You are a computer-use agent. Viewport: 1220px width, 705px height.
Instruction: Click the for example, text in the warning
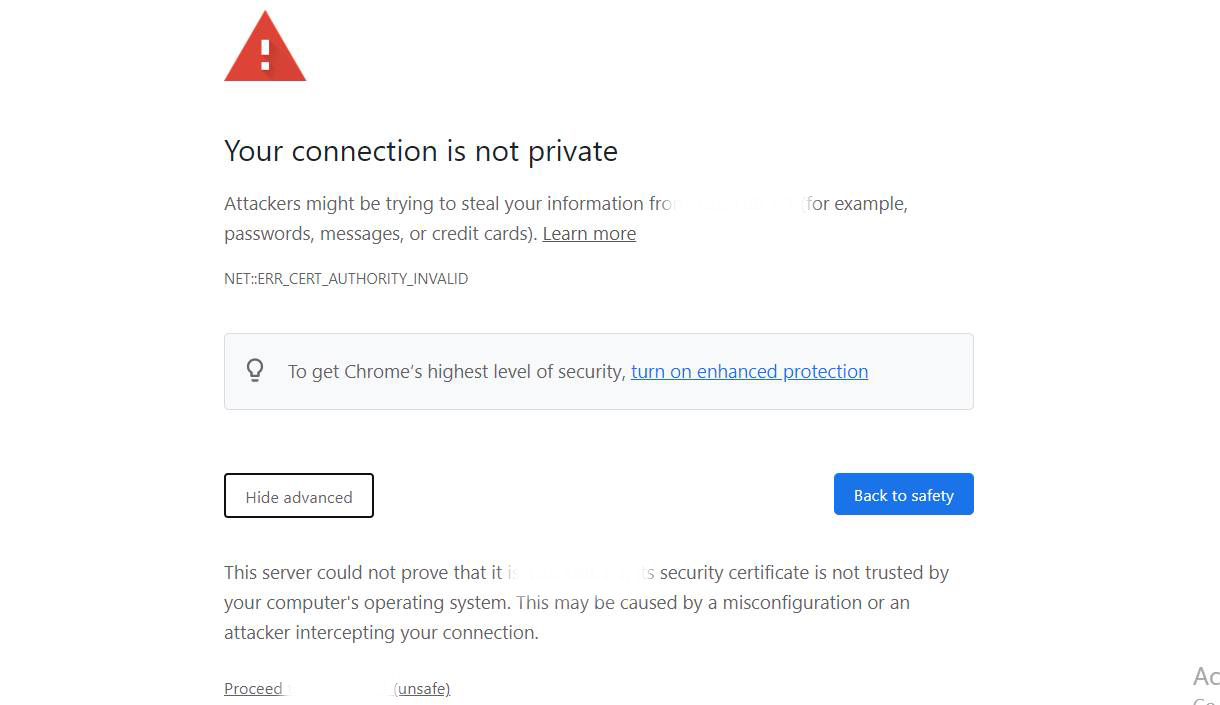coord(857,204)
